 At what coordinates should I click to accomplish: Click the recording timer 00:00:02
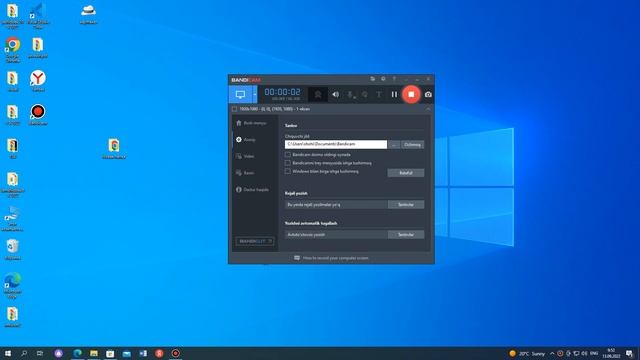coord(282,92)
